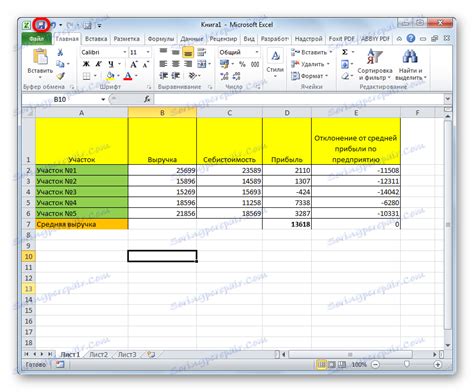The width and height of the screenshot is (474, 392).
Task: Toggle top vertical alignment
Action: point(163,52)
